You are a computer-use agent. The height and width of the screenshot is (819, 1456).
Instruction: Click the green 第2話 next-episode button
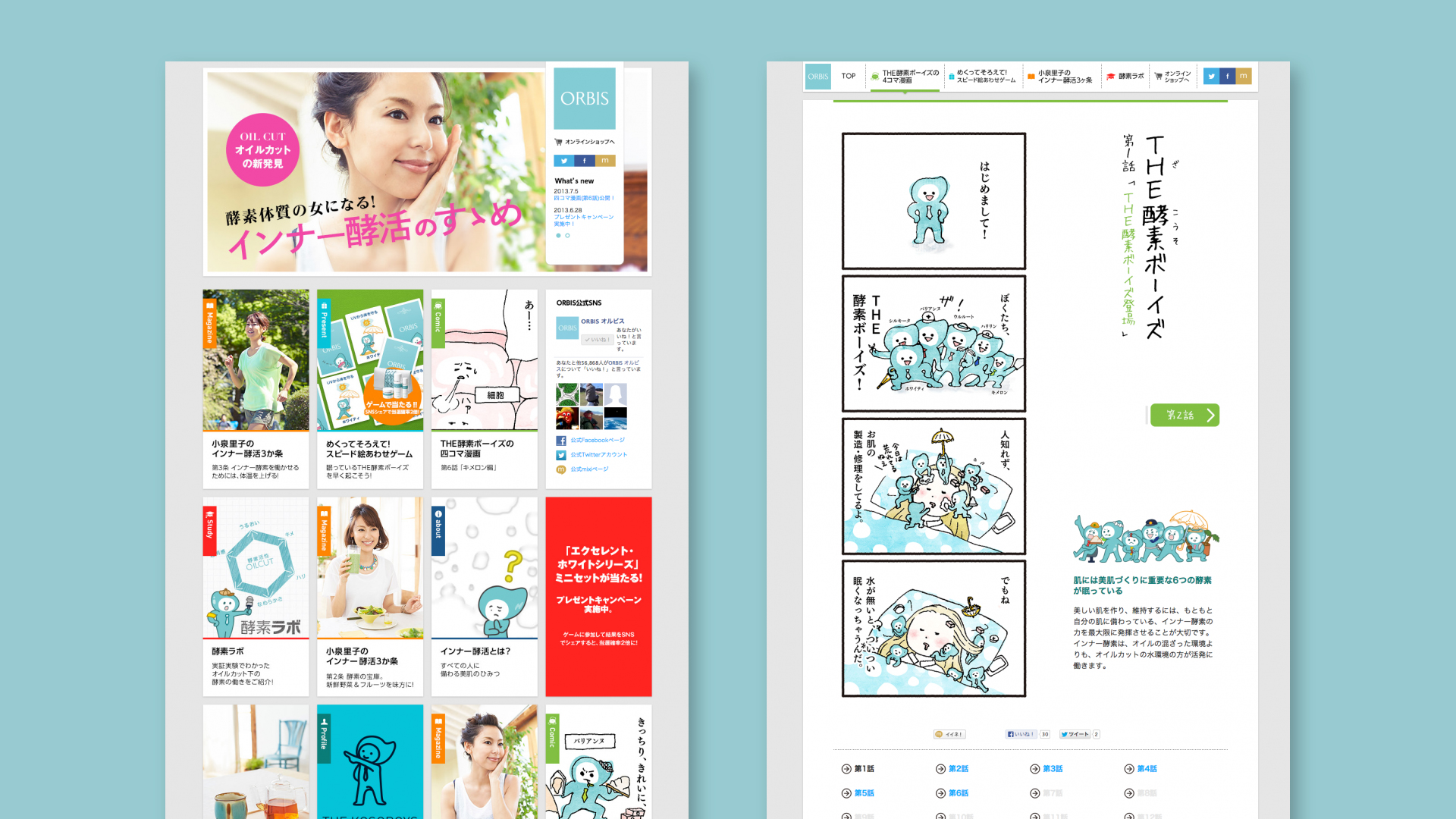1185,415
